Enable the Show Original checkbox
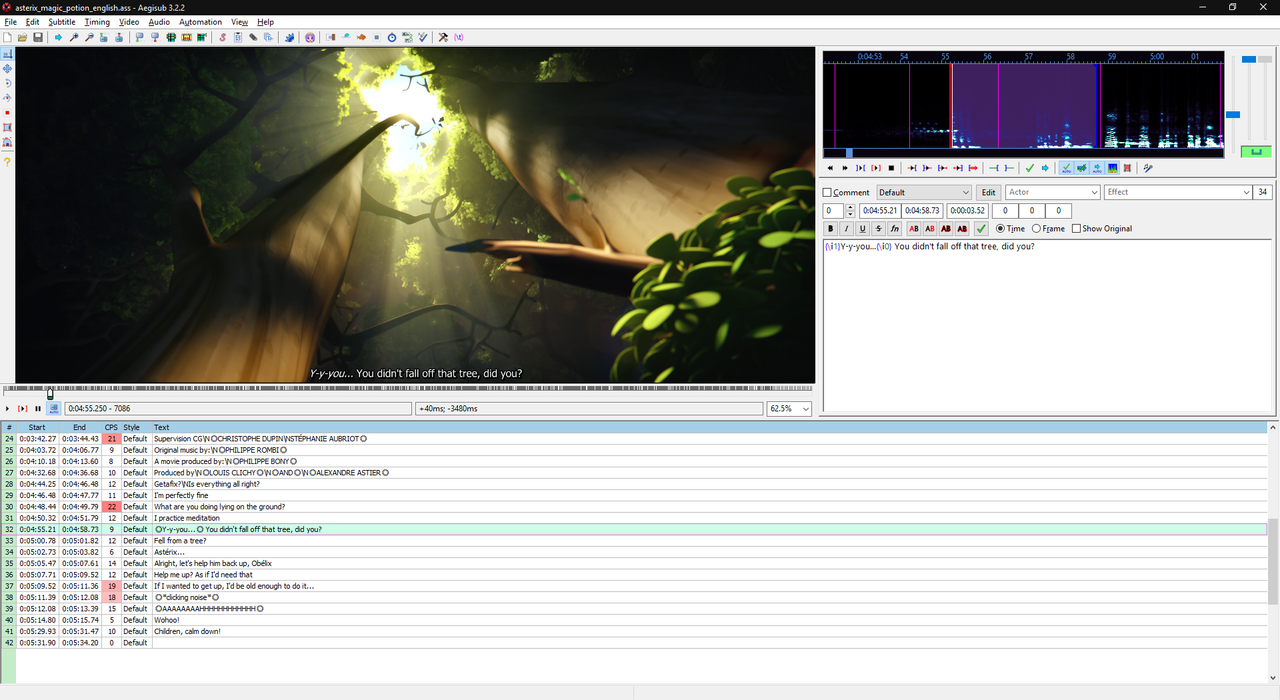 pyautogui.click(x=1076, y=228)
